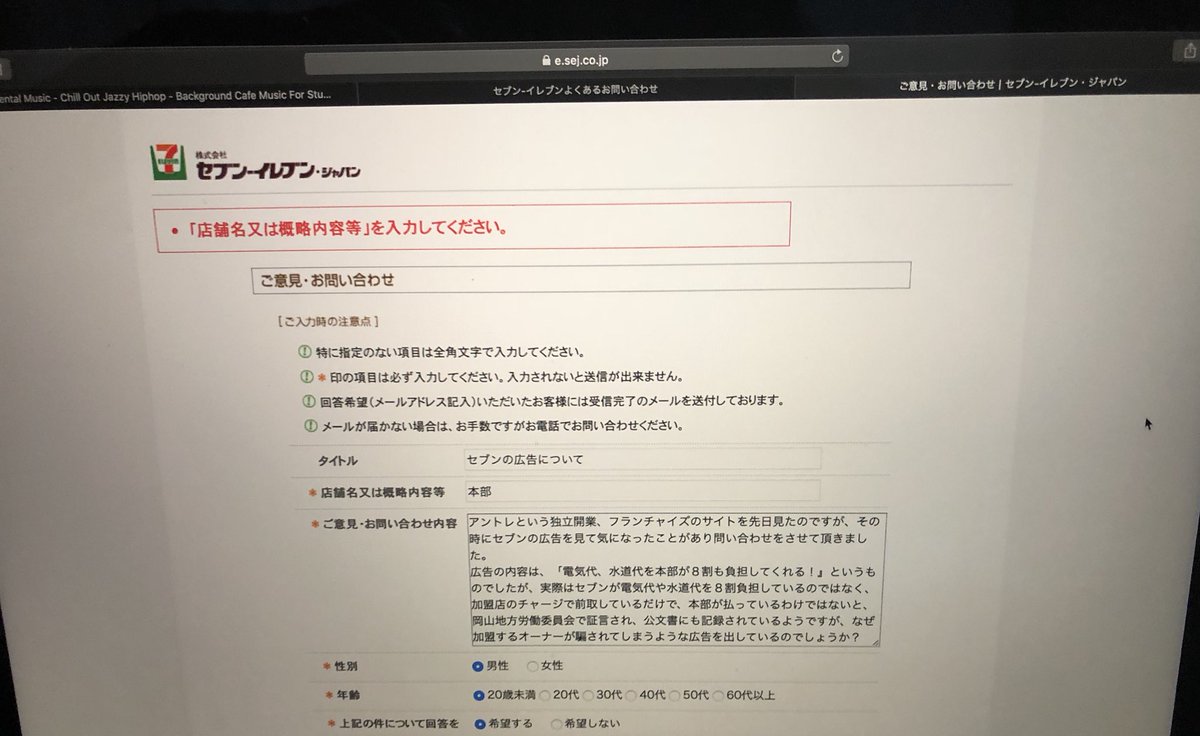Switch to セブン-イレブンよくあるお問い合わせ tab

tap(575, 90)
